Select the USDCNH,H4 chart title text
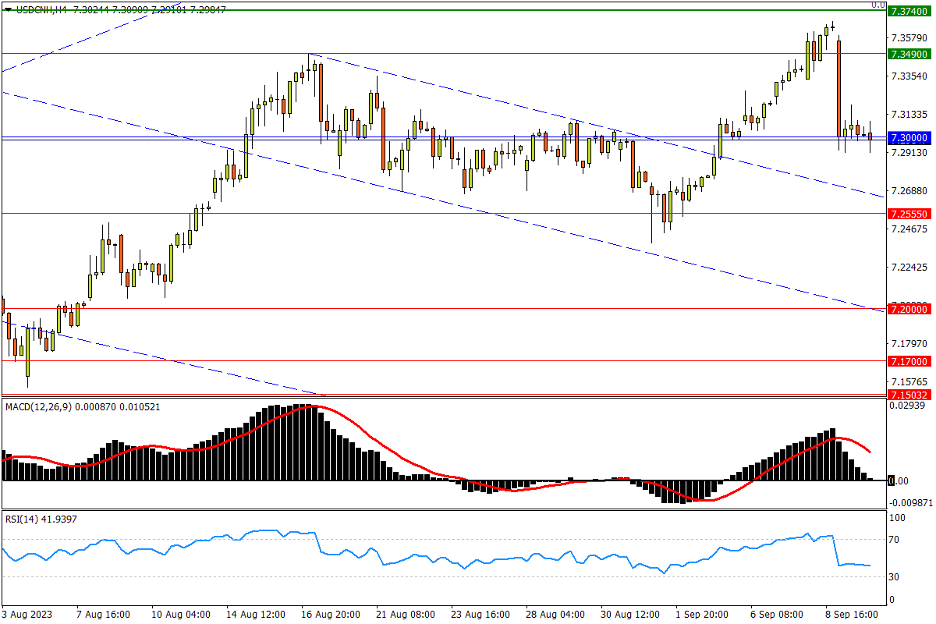 click(41, 8)
